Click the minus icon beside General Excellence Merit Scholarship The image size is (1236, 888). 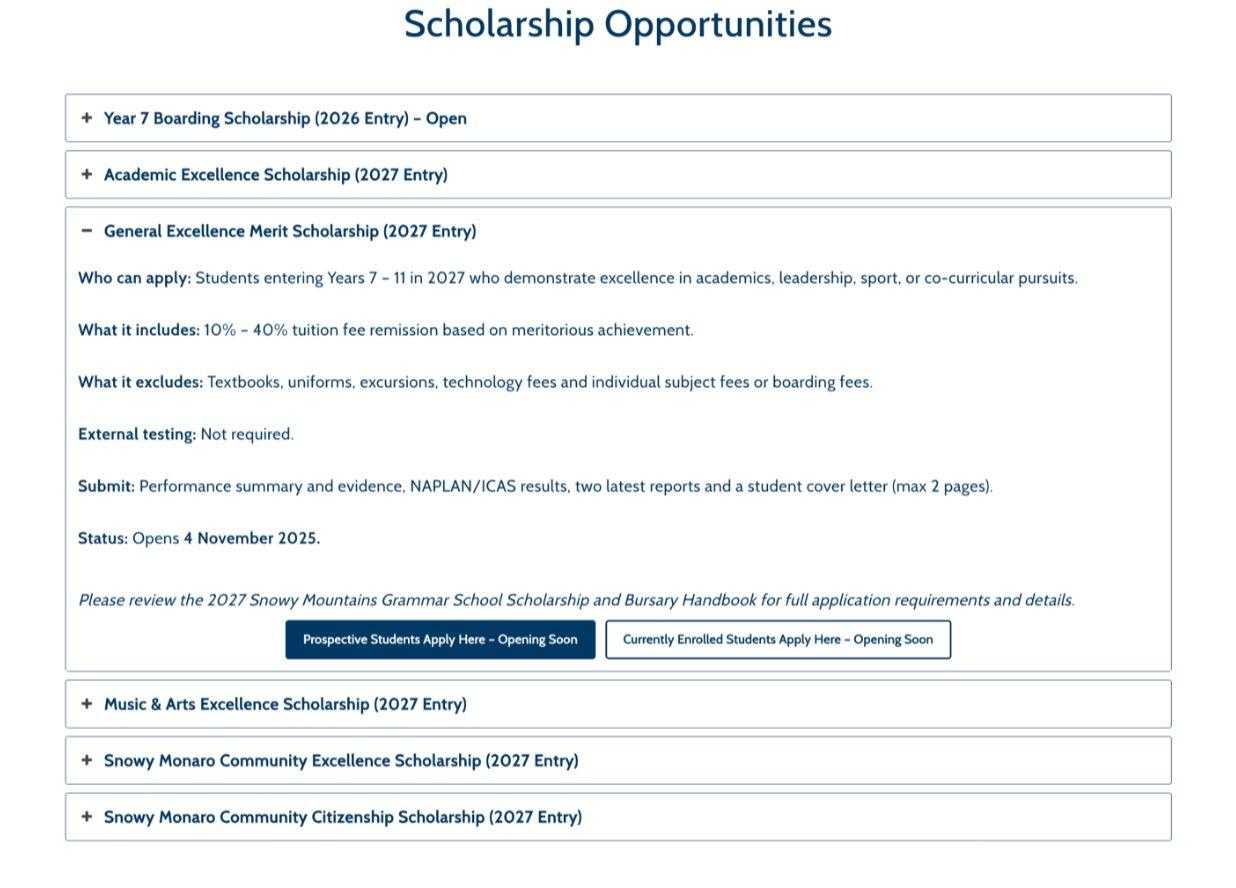pyautogui.click(x=87, y=231)
